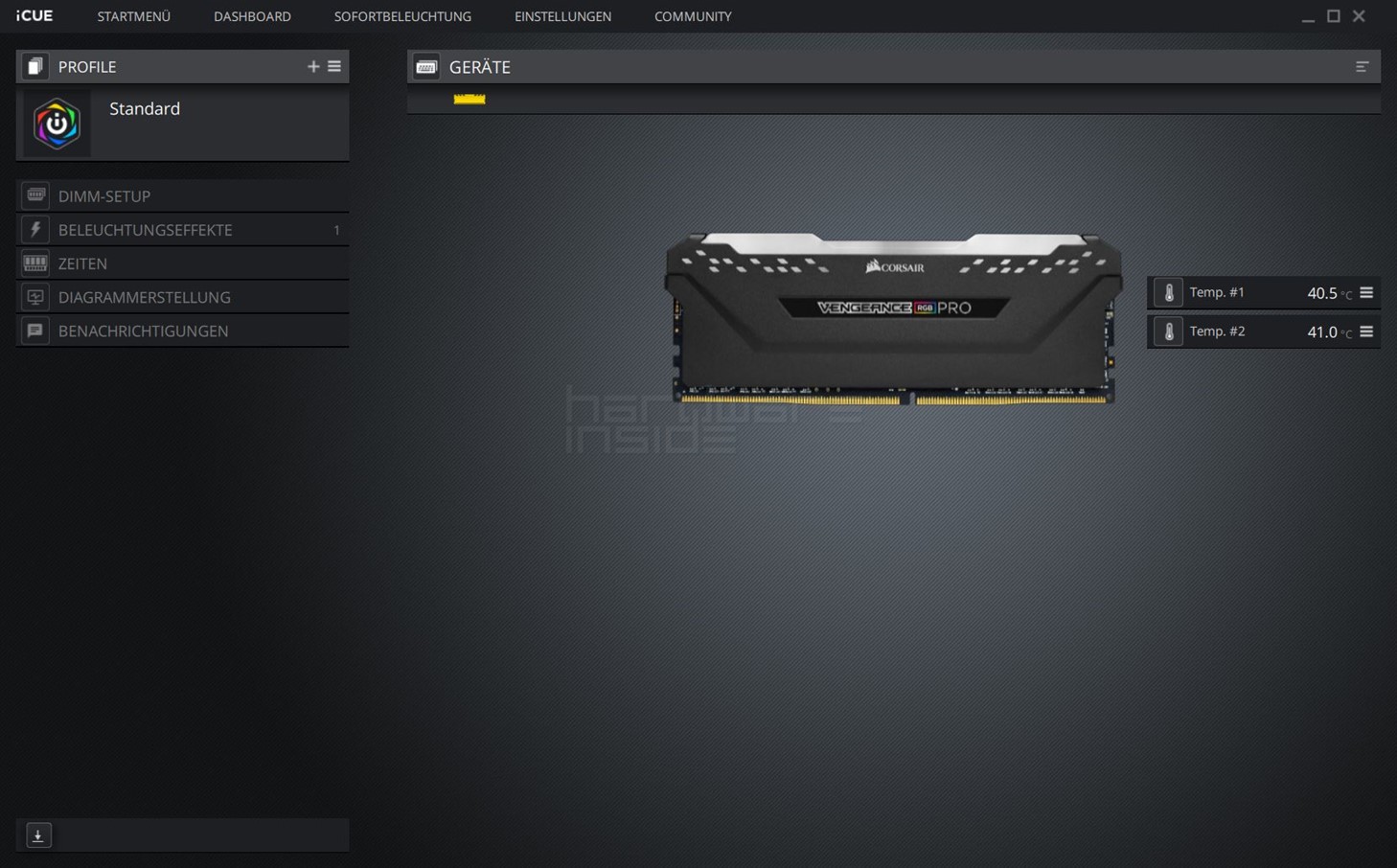Click the DIMM-SETUP memory icon
The height and width of the screenshot is (868, 1397).
click(35, 195)
